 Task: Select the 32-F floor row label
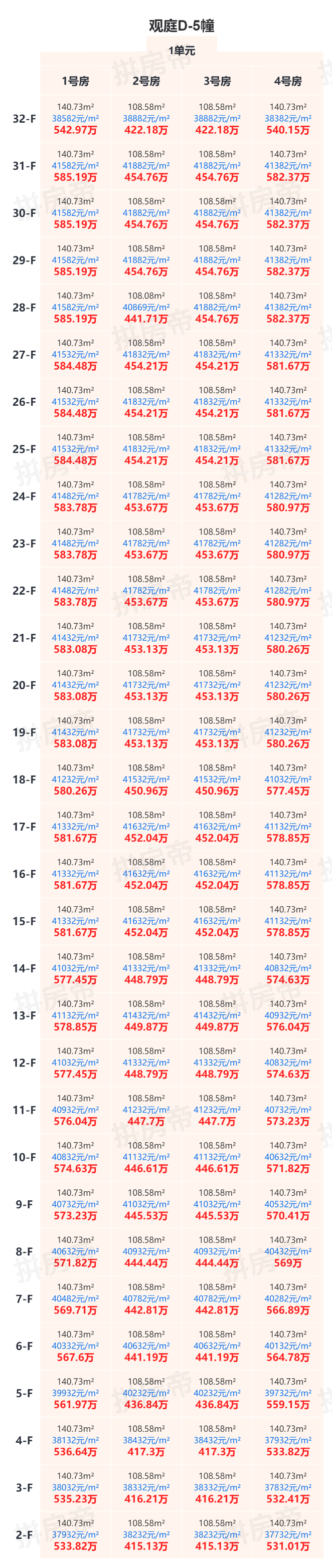pos(25,119)
